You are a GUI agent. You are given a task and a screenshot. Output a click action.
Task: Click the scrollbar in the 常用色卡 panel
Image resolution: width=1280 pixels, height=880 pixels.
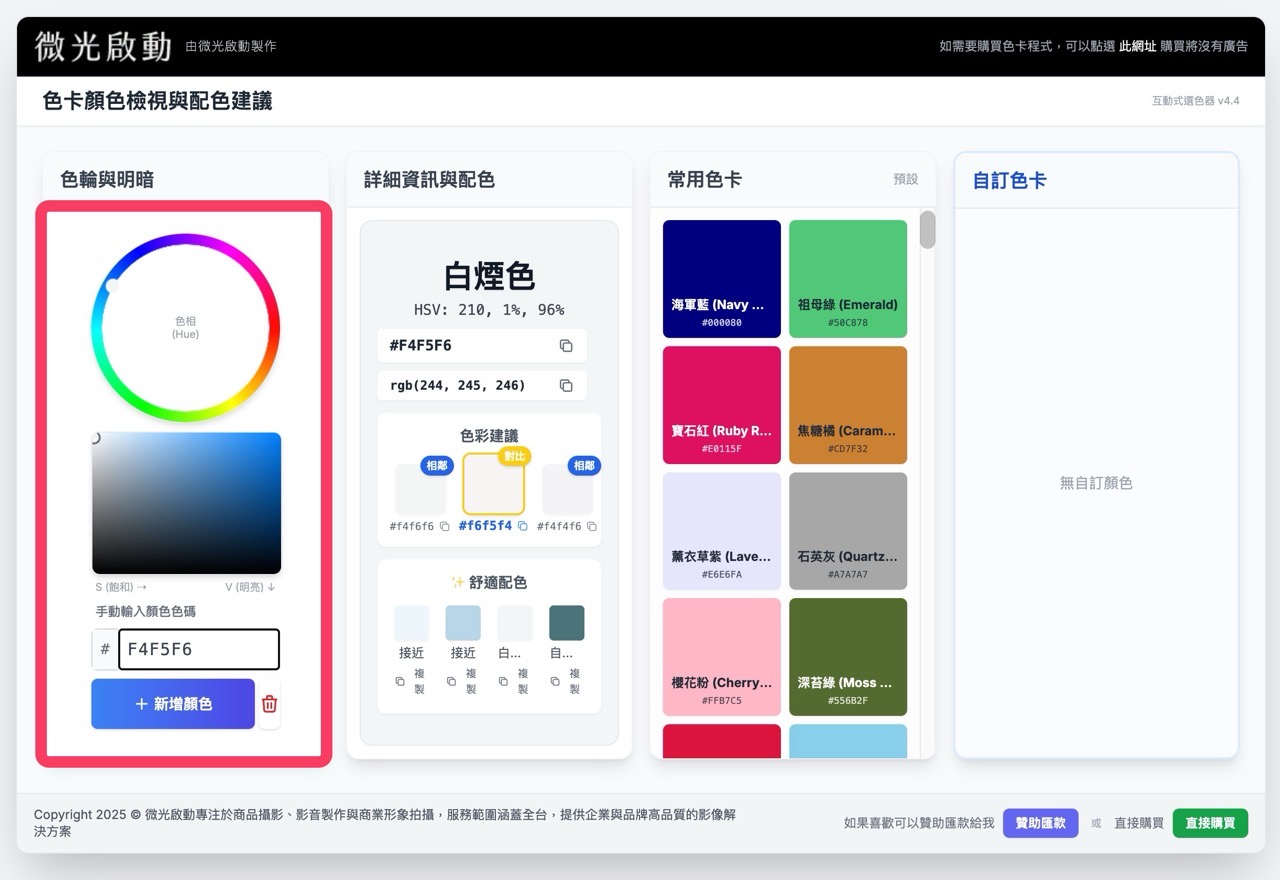[x=927, y=230]
